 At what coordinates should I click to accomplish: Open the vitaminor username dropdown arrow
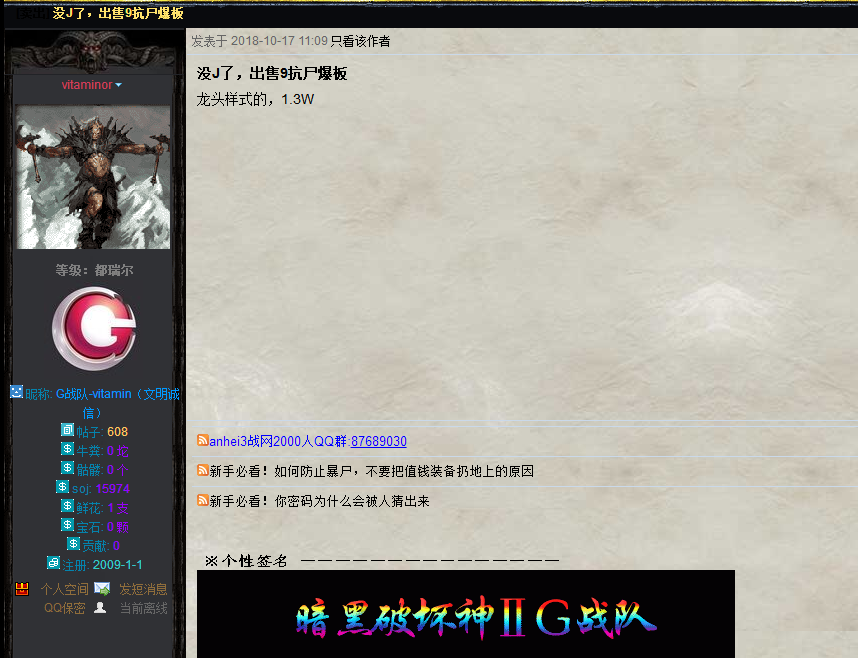119,86
